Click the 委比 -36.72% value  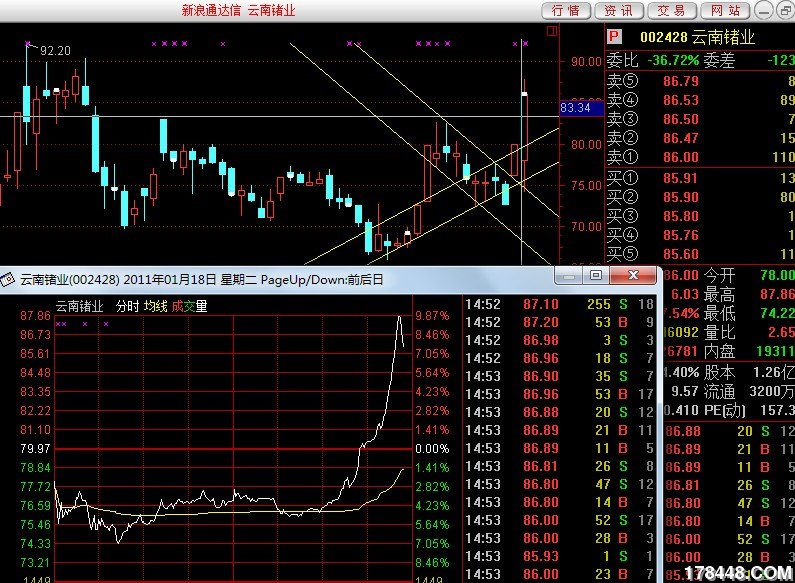pos(673,60)
